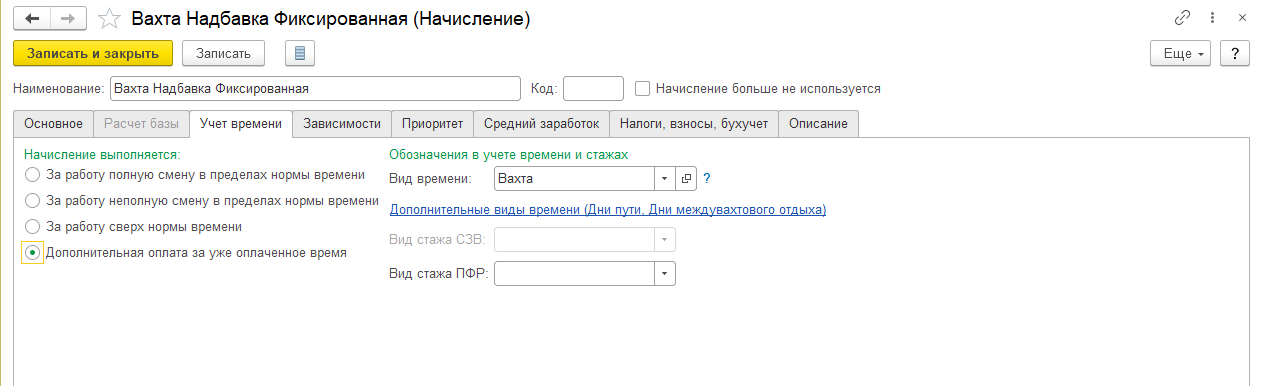Click the back navigation arrow

click(32, 19)
